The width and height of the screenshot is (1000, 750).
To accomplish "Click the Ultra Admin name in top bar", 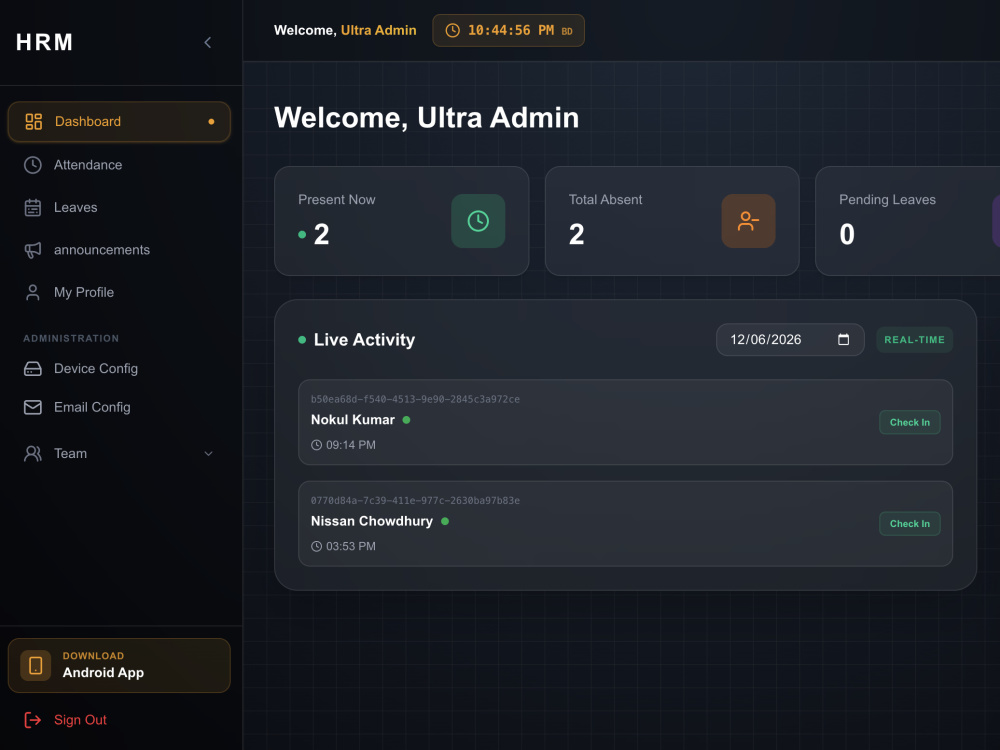I will (x=378, y=31).
